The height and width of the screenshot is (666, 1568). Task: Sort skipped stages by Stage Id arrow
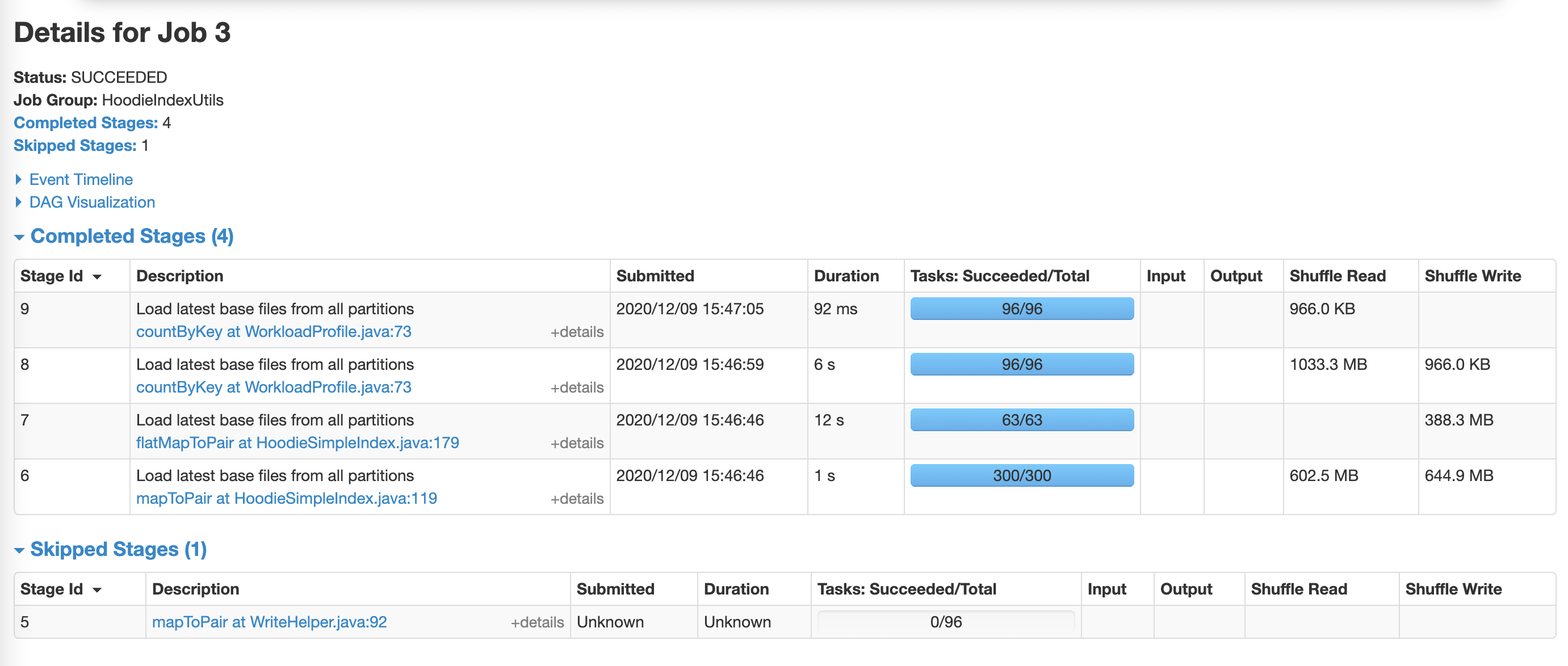point(97,590)
